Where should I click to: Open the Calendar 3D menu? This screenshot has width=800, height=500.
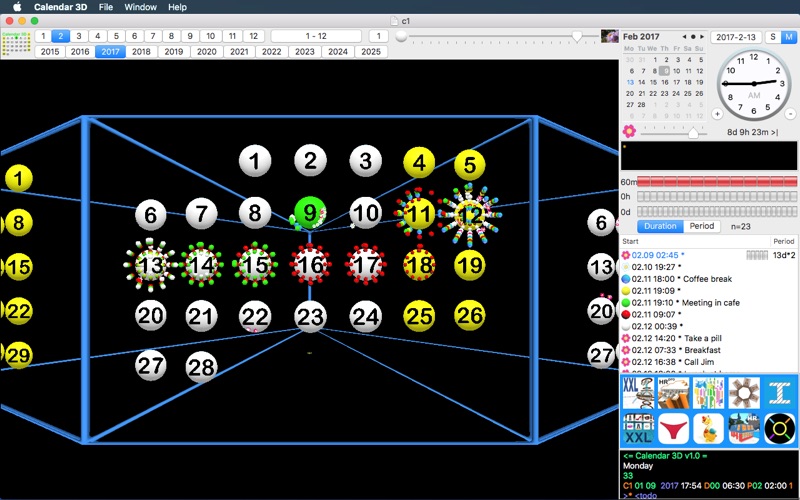click(x=60, y=7)
